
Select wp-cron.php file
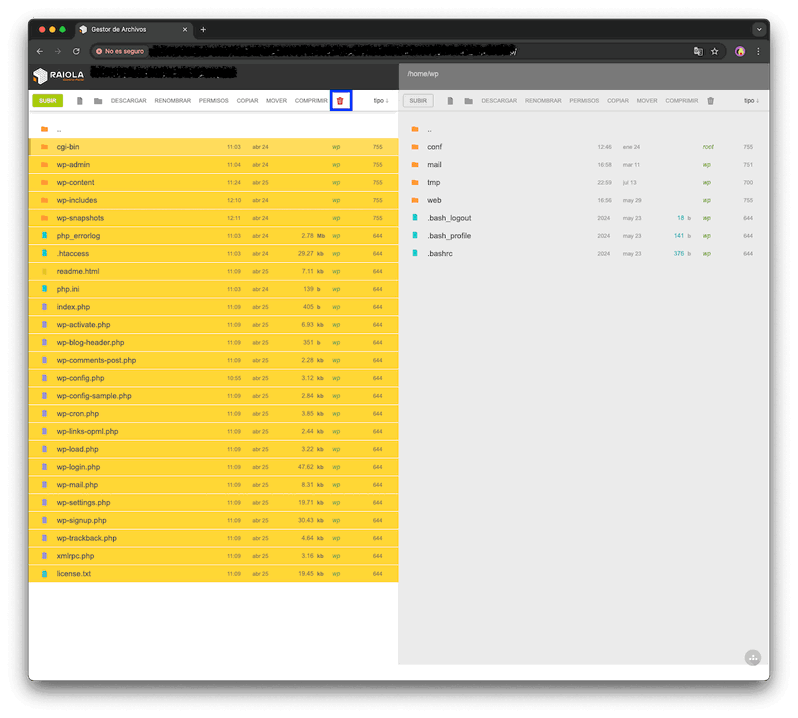pos(213,414)
